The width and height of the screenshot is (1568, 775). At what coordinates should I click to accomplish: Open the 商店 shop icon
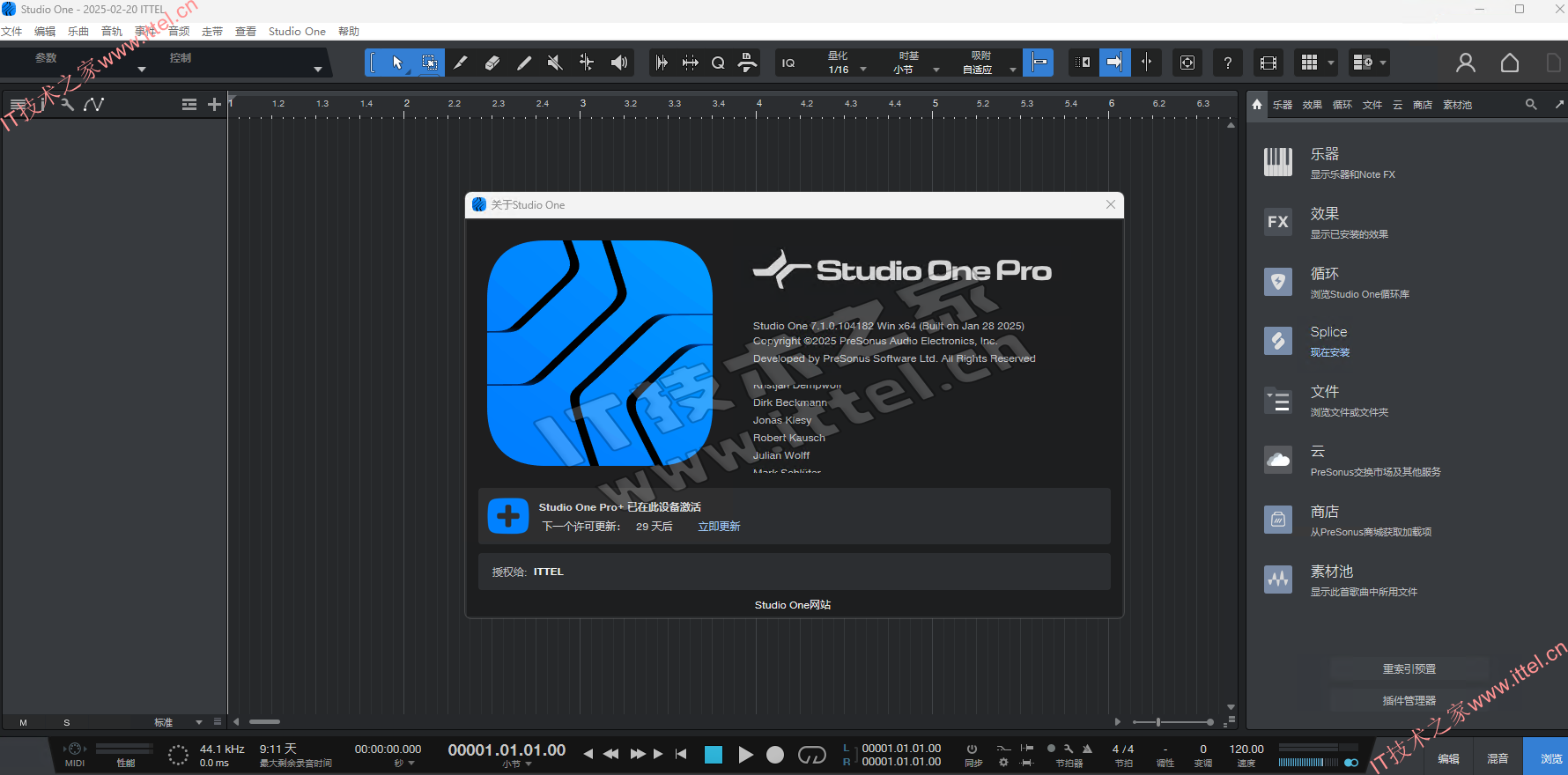[x=1278, y=520]
